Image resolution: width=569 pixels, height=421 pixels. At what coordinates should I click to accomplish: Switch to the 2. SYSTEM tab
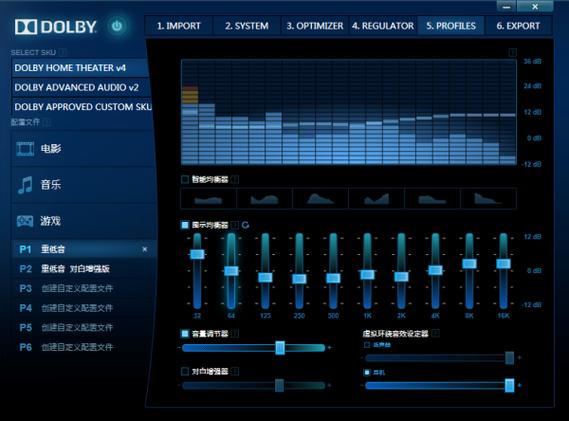point(247,26)
